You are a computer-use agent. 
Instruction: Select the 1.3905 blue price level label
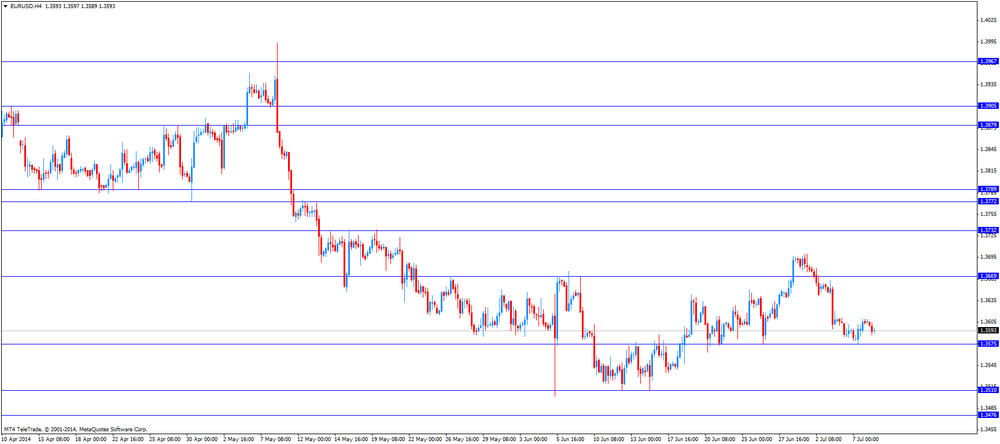pyautogui.click(x=987, y=106)
